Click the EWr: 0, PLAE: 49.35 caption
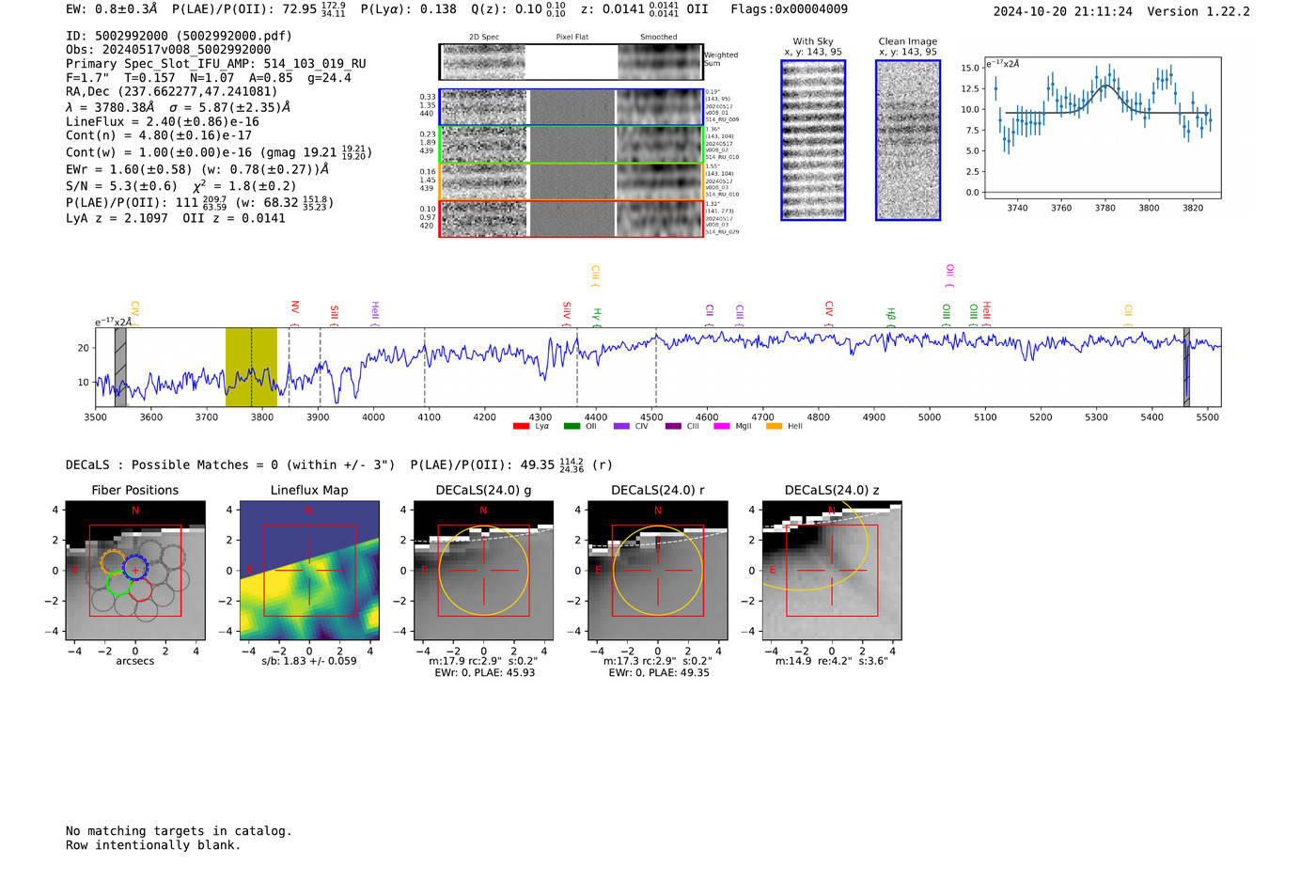Viewport: 1316px width, 896px height. tap(659, 673)
